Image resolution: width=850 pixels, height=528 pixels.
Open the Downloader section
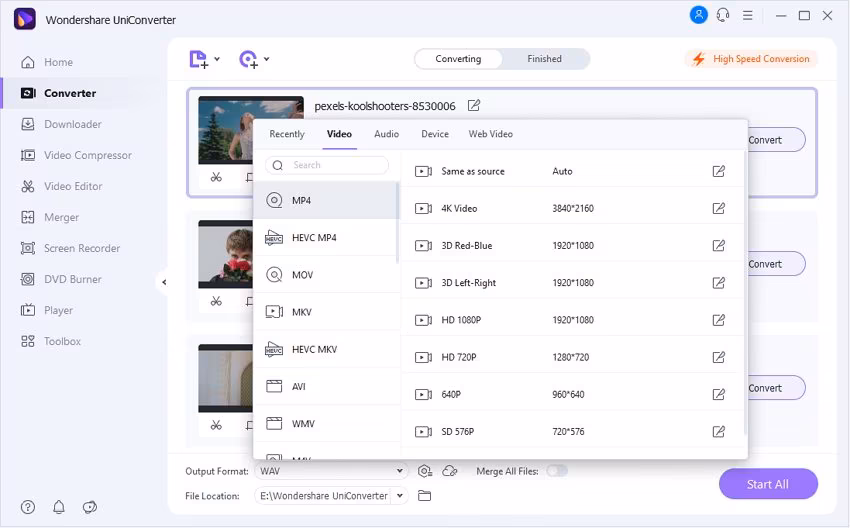[x=61, y=124]
